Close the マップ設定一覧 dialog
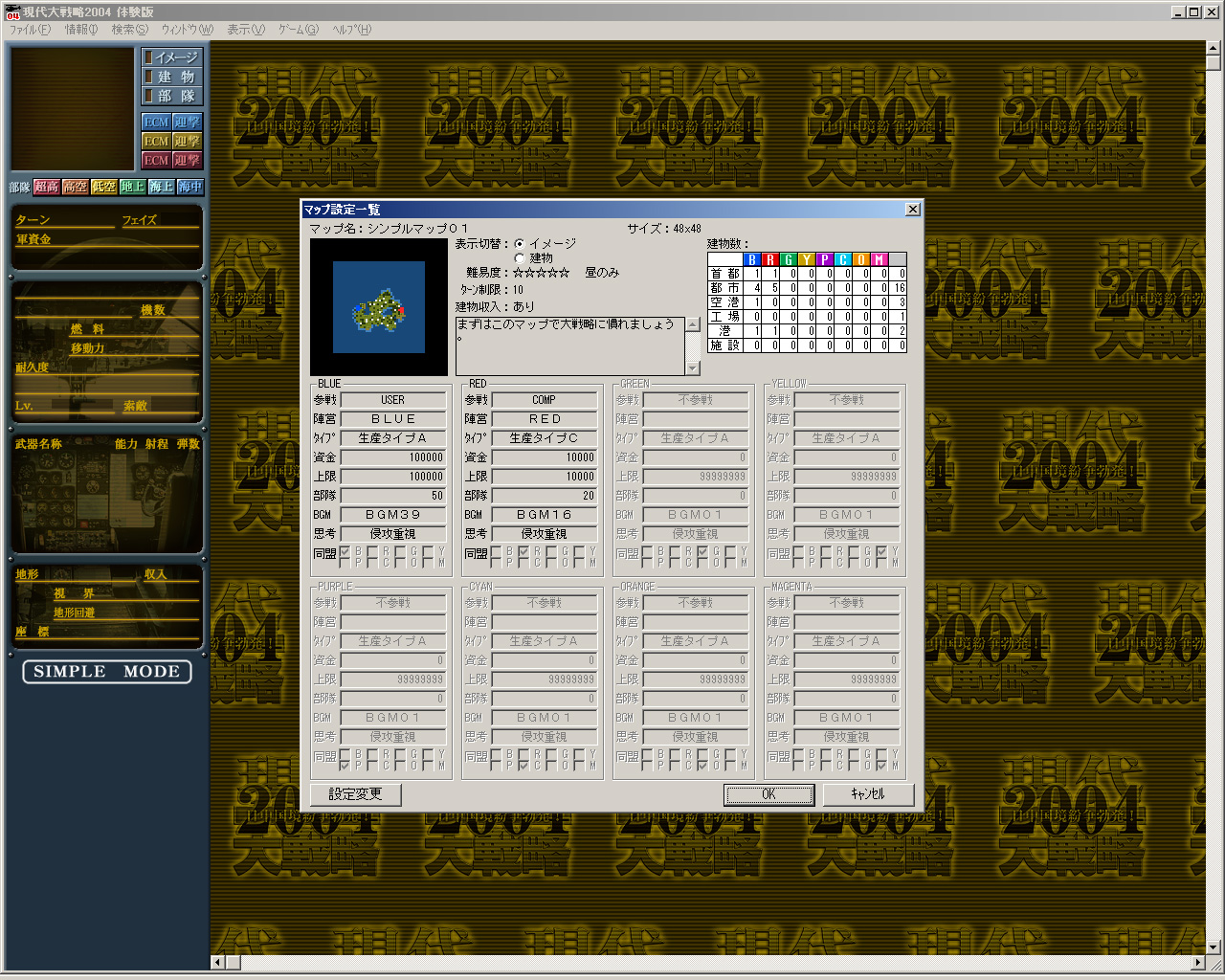 pos(912,210)
